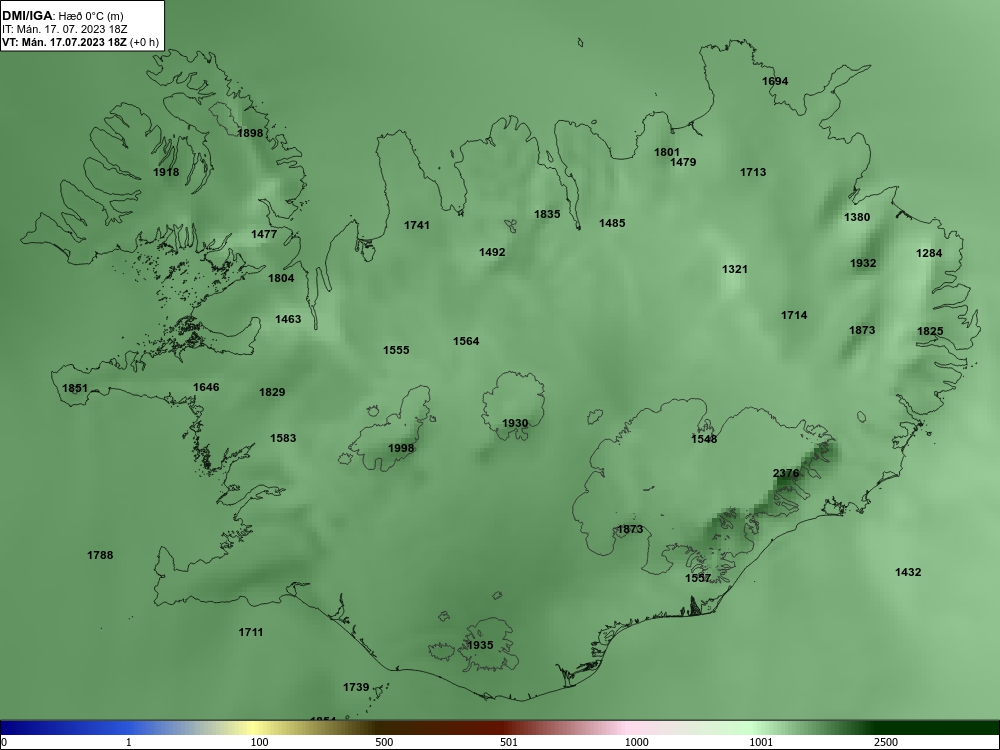Image resolution: width=1000 pixels, height=750 pixels.
Task: Click the 500 legend tick label
Action: [x=385, y=742]
